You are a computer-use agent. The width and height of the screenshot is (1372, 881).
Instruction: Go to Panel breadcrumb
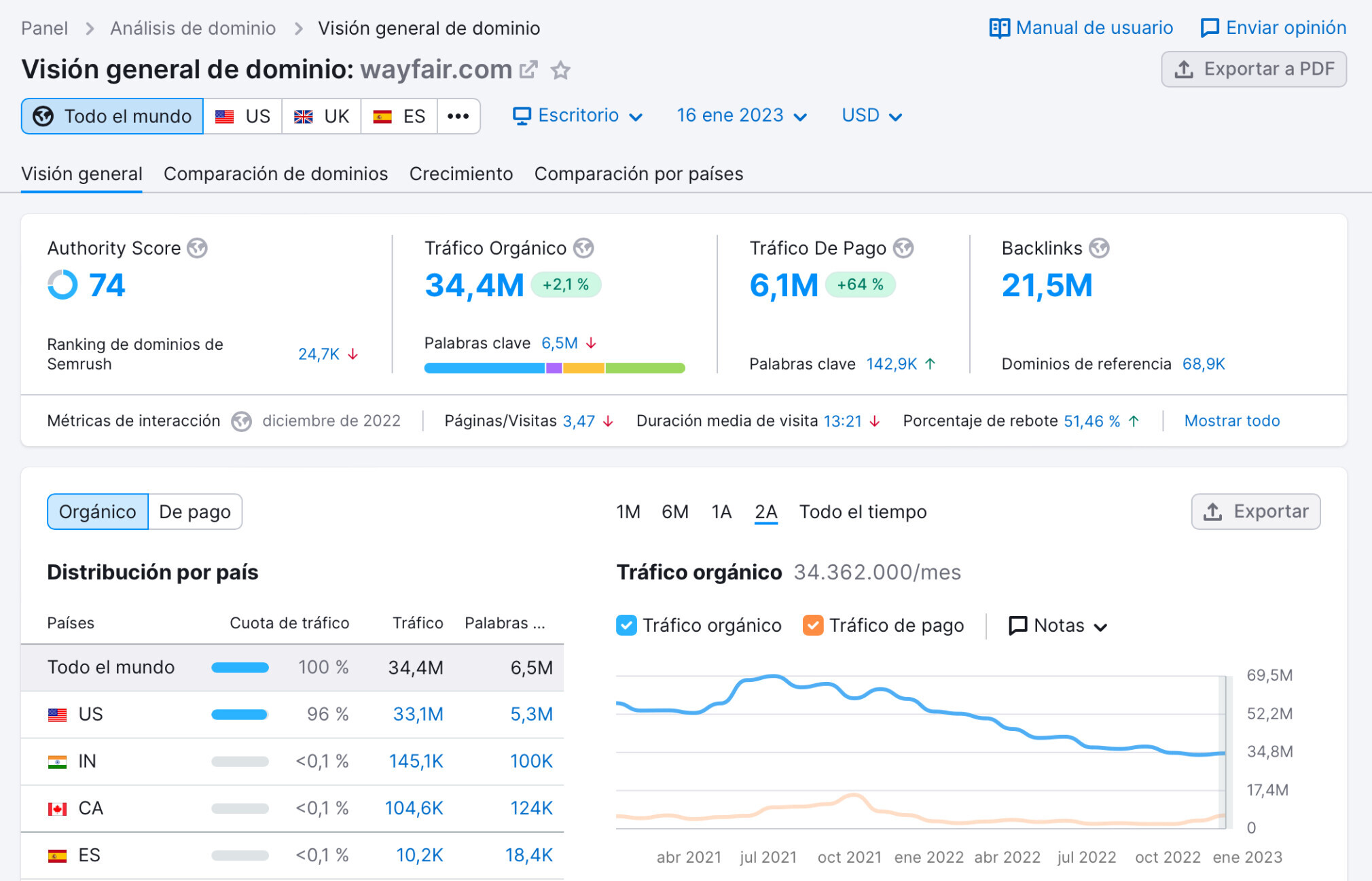(44, 29)
